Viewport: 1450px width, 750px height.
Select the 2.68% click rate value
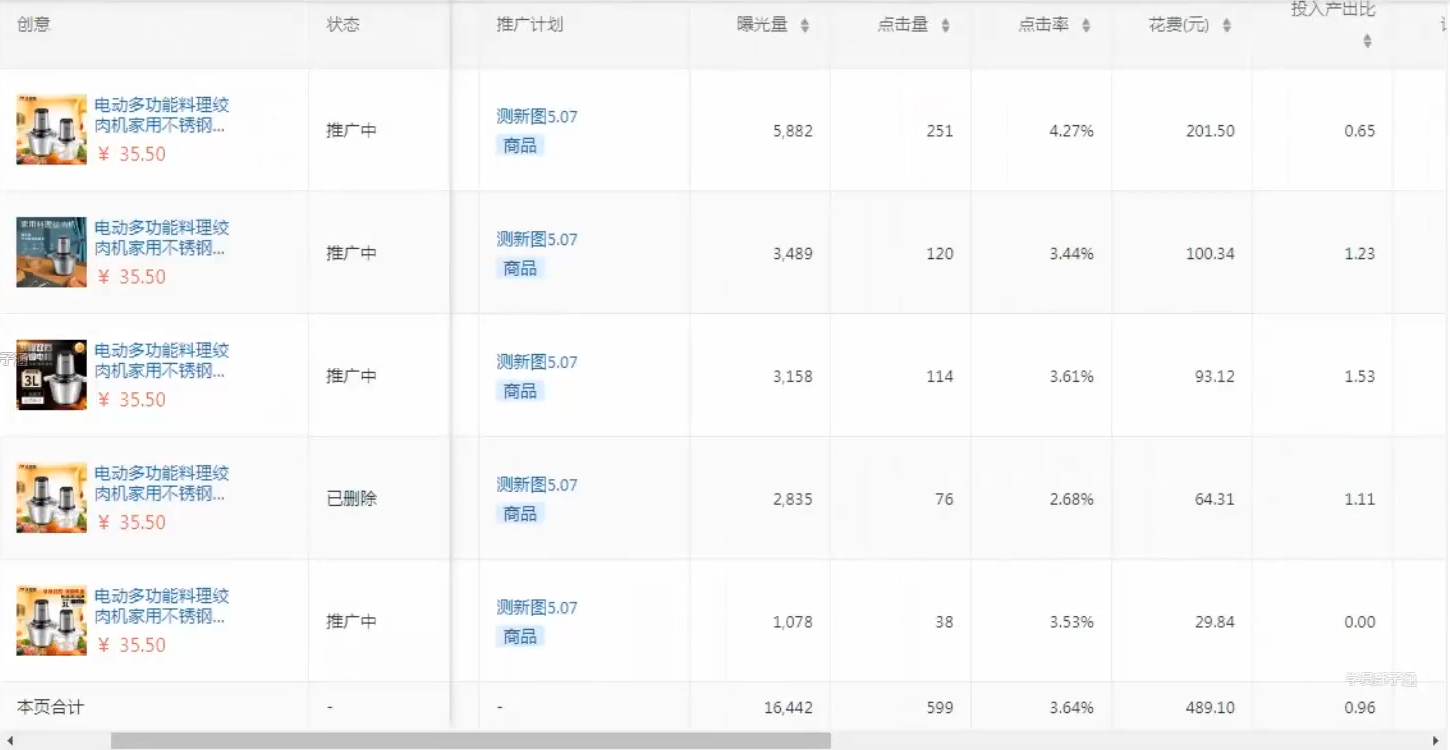(x=1072, y=499)
